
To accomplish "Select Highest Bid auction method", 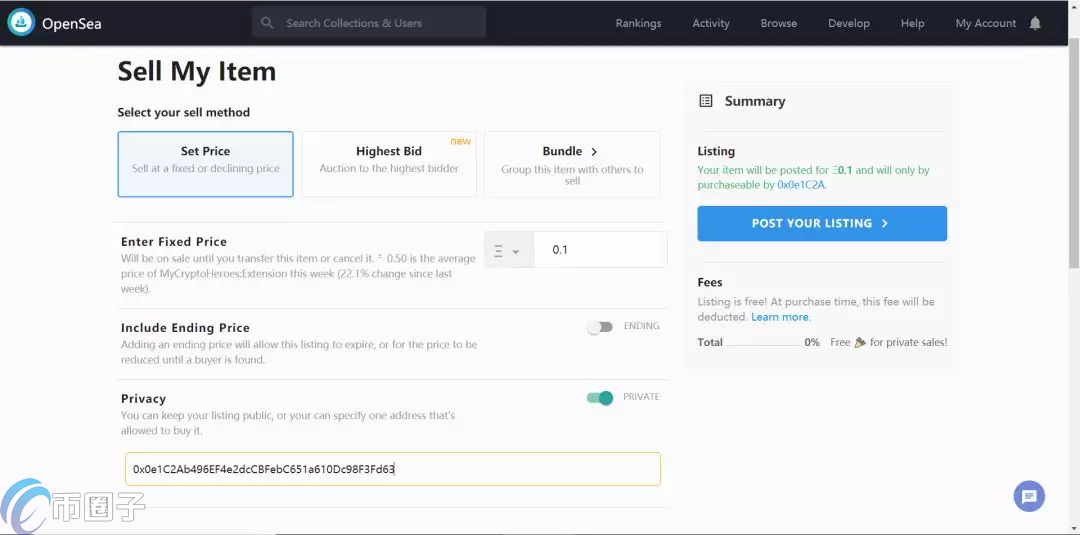I will click(x=388, y=165).
